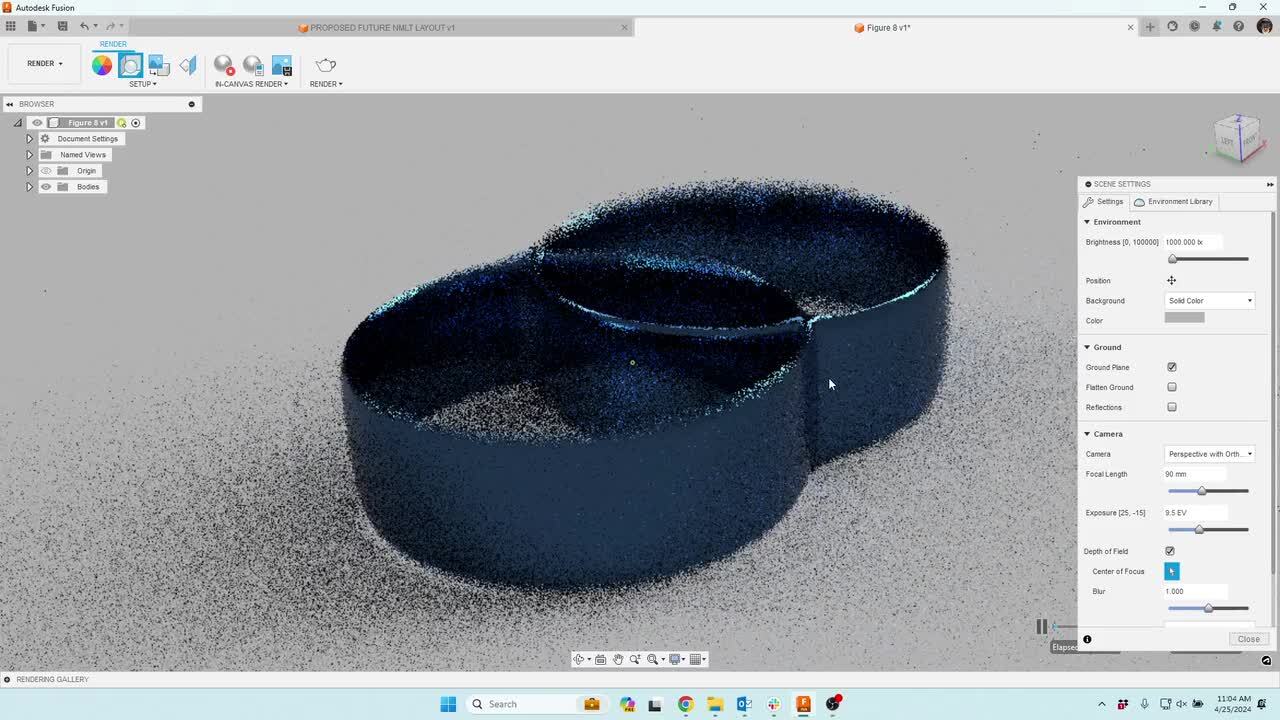Click the background Color swatch
The height and width of the screenshot is (720, 1280).
tap(1184, 318)
